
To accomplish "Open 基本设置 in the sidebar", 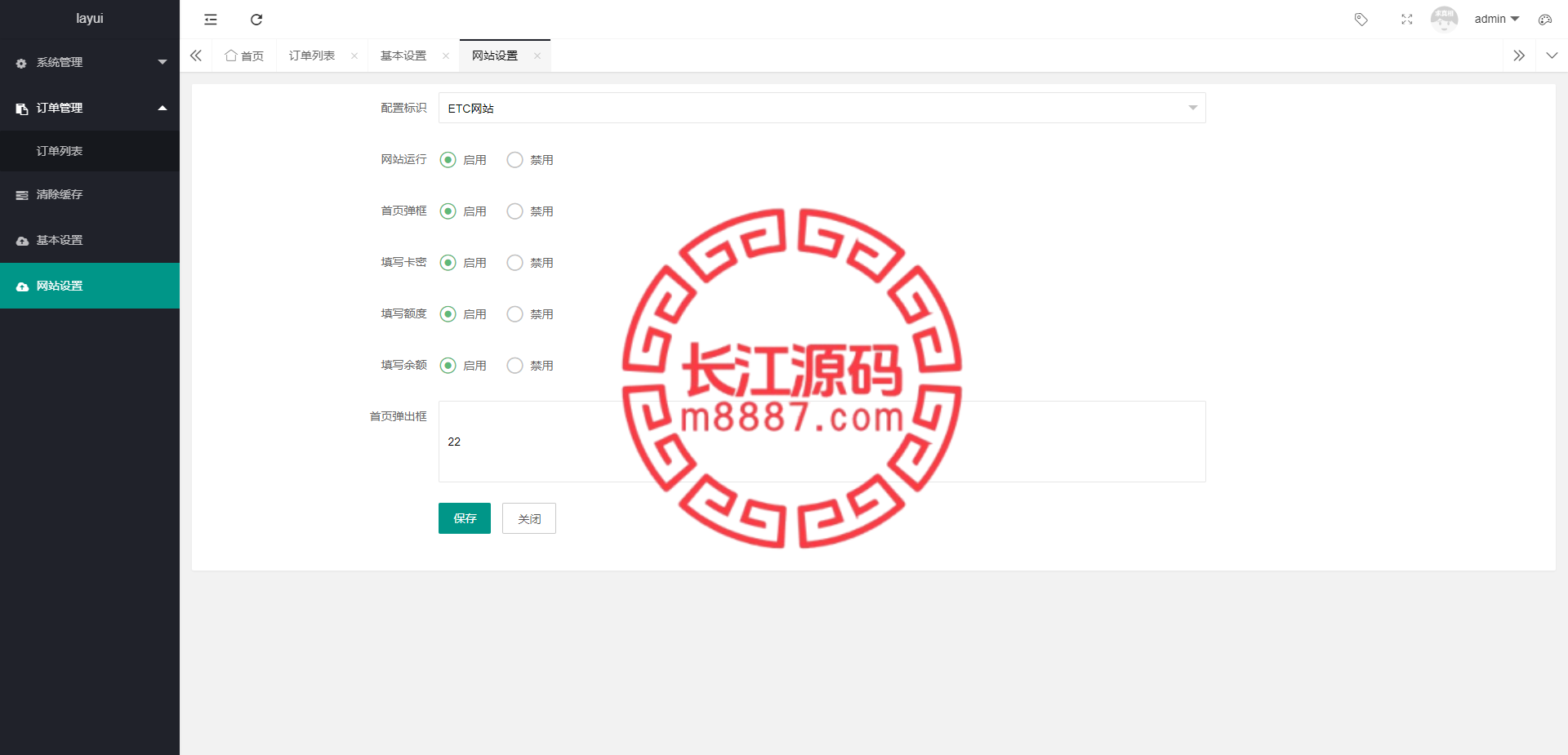I will tap(90, 240).
